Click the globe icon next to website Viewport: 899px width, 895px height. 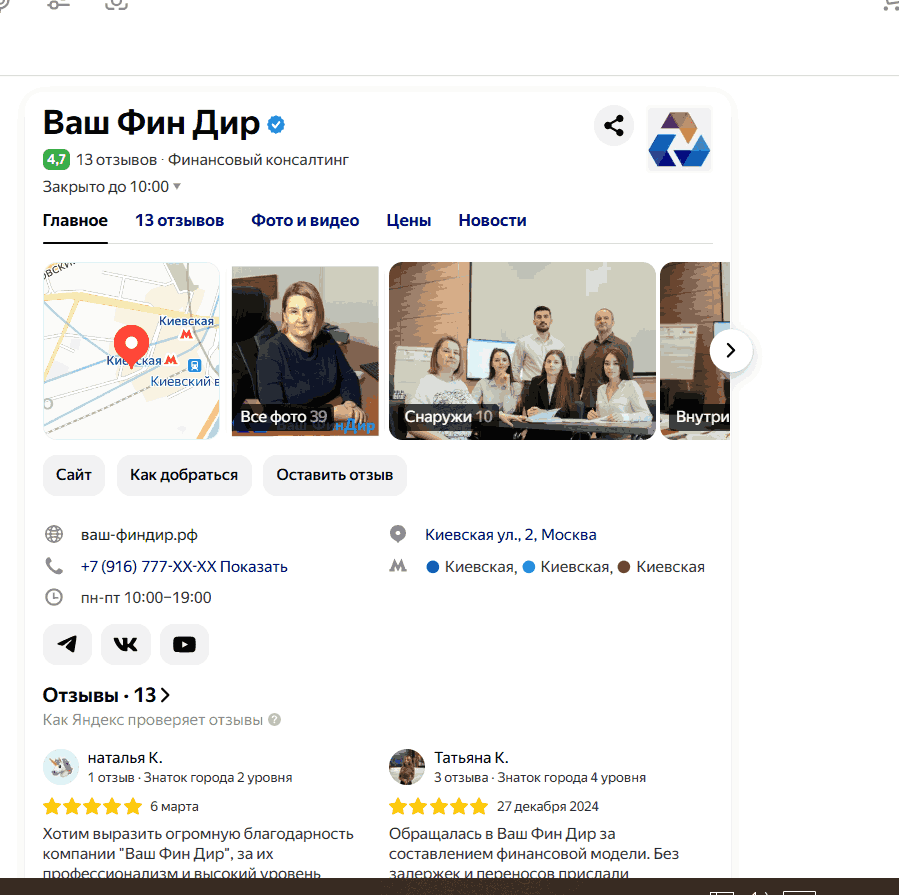coord(54,534)
